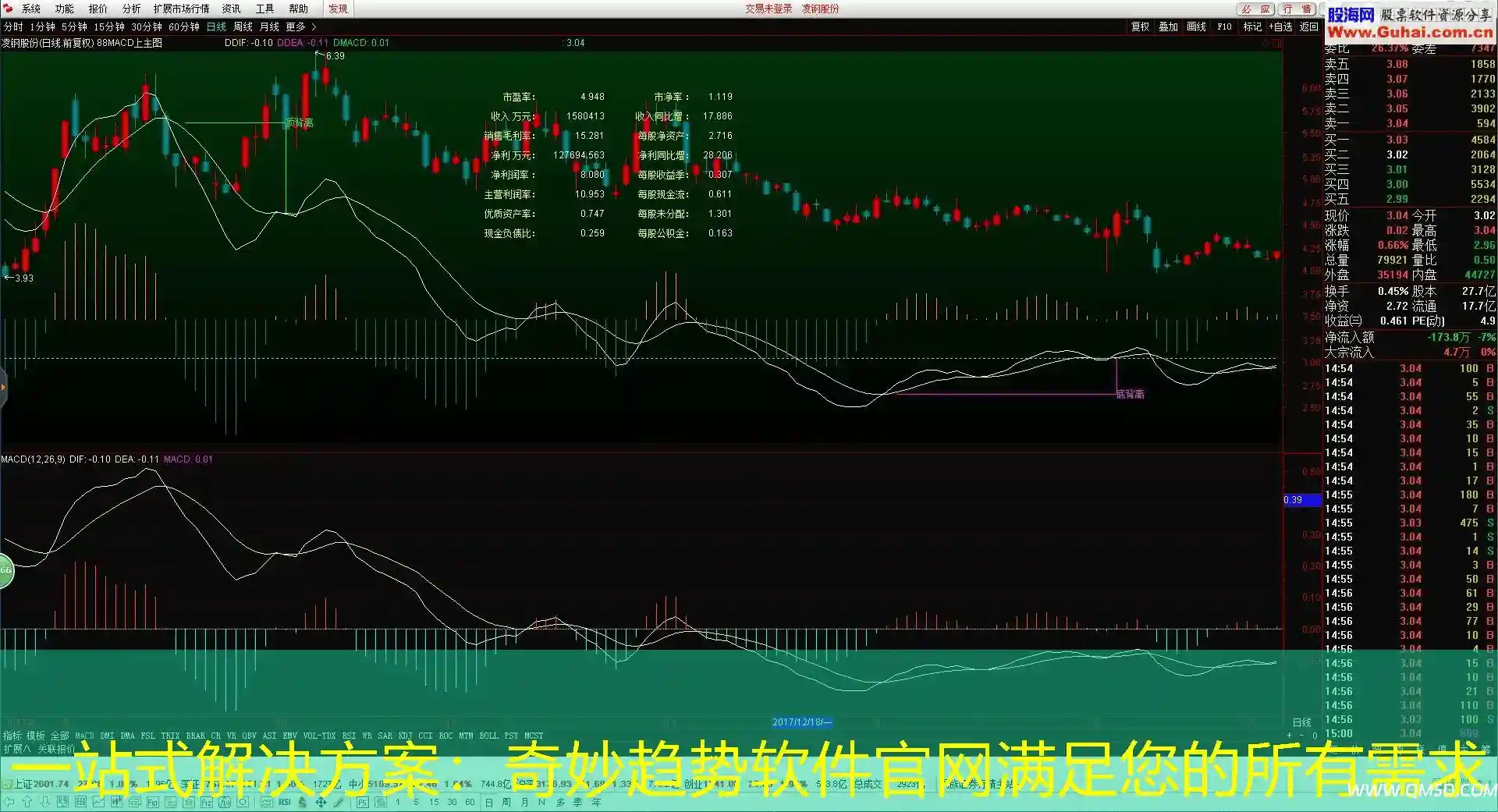This screenshot has width=1498, height=812.
Task: Click the 模板 template tab
Action: pyautogui.click(x=36, y=736)
